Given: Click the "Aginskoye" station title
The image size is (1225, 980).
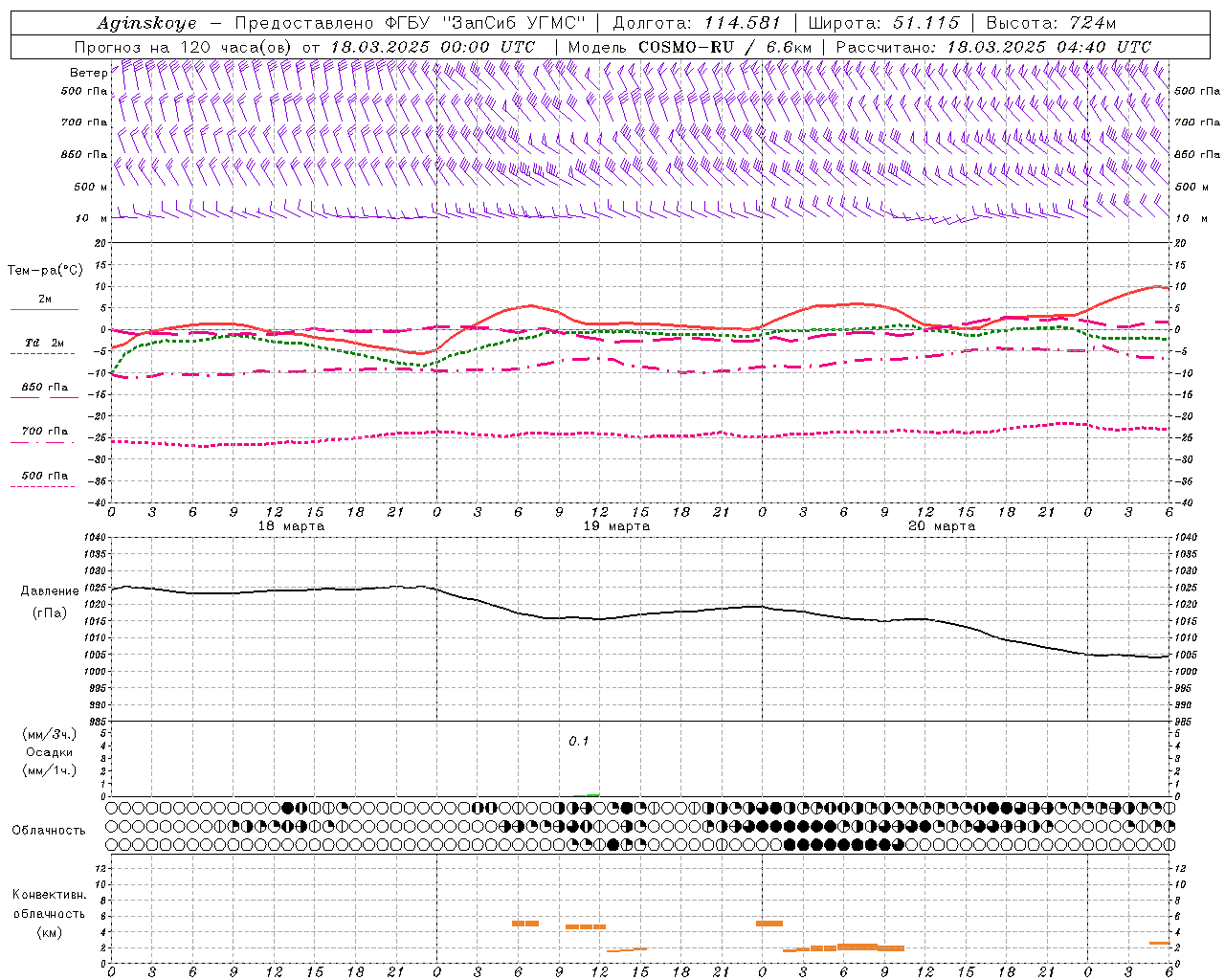Looking at the screenshot, I should (146, 23).
